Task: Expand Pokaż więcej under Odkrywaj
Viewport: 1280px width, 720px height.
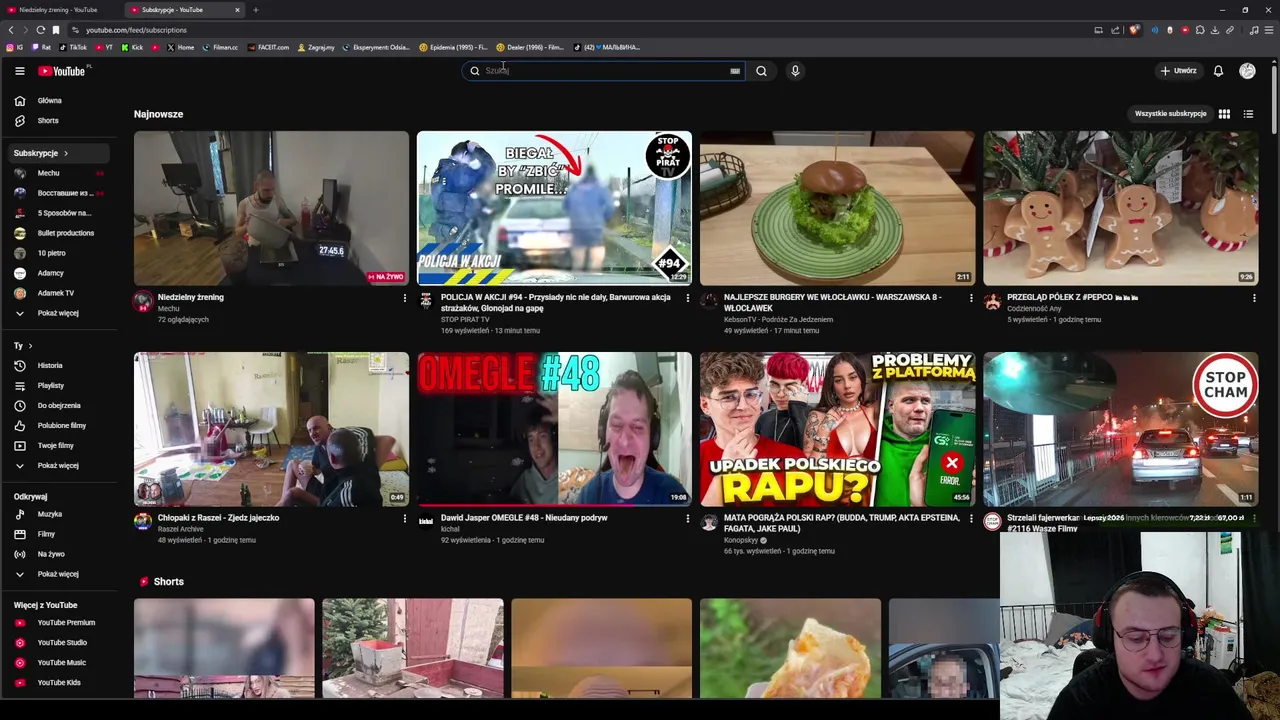Action: [61, 574]
